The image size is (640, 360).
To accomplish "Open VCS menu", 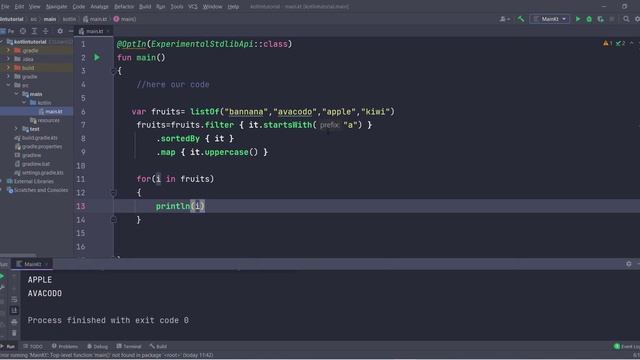I will pyautogui.click(x=193, y=7).
